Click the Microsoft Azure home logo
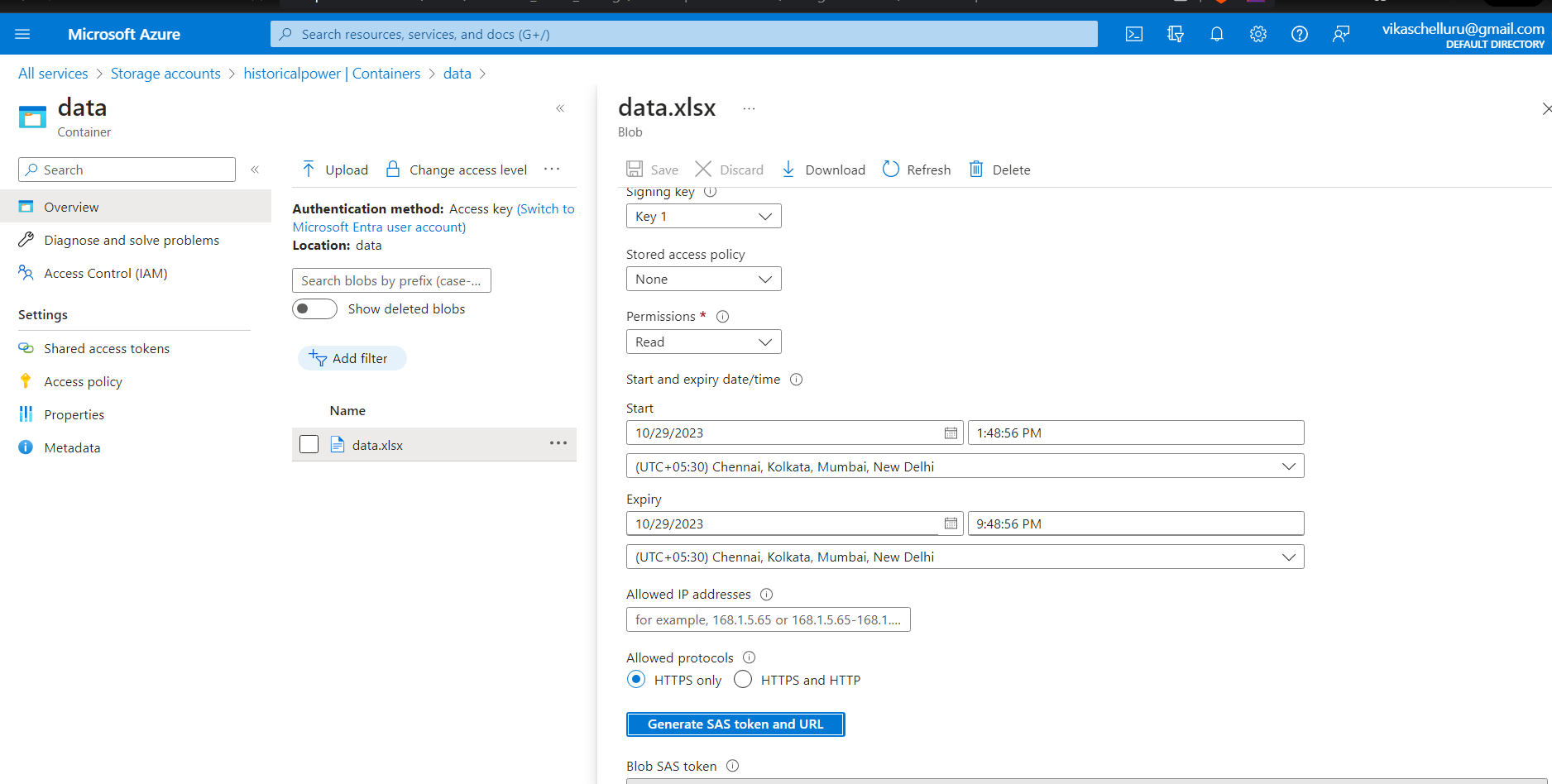Viewport: 1552px width, 784px height. [x=124, y=34]
